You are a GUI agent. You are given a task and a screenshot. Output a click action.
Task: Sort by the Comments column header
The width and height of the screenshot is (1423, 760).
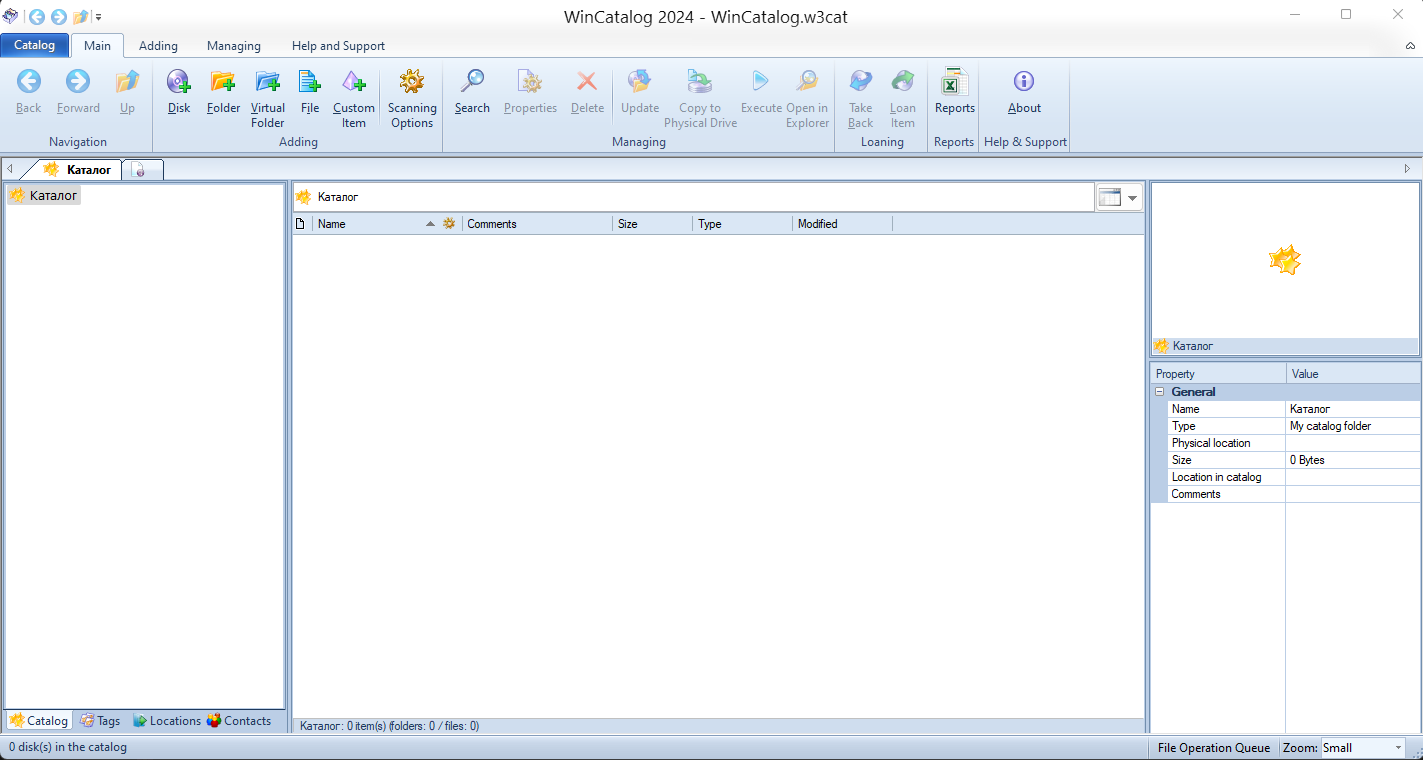click(x=538, y=224)
